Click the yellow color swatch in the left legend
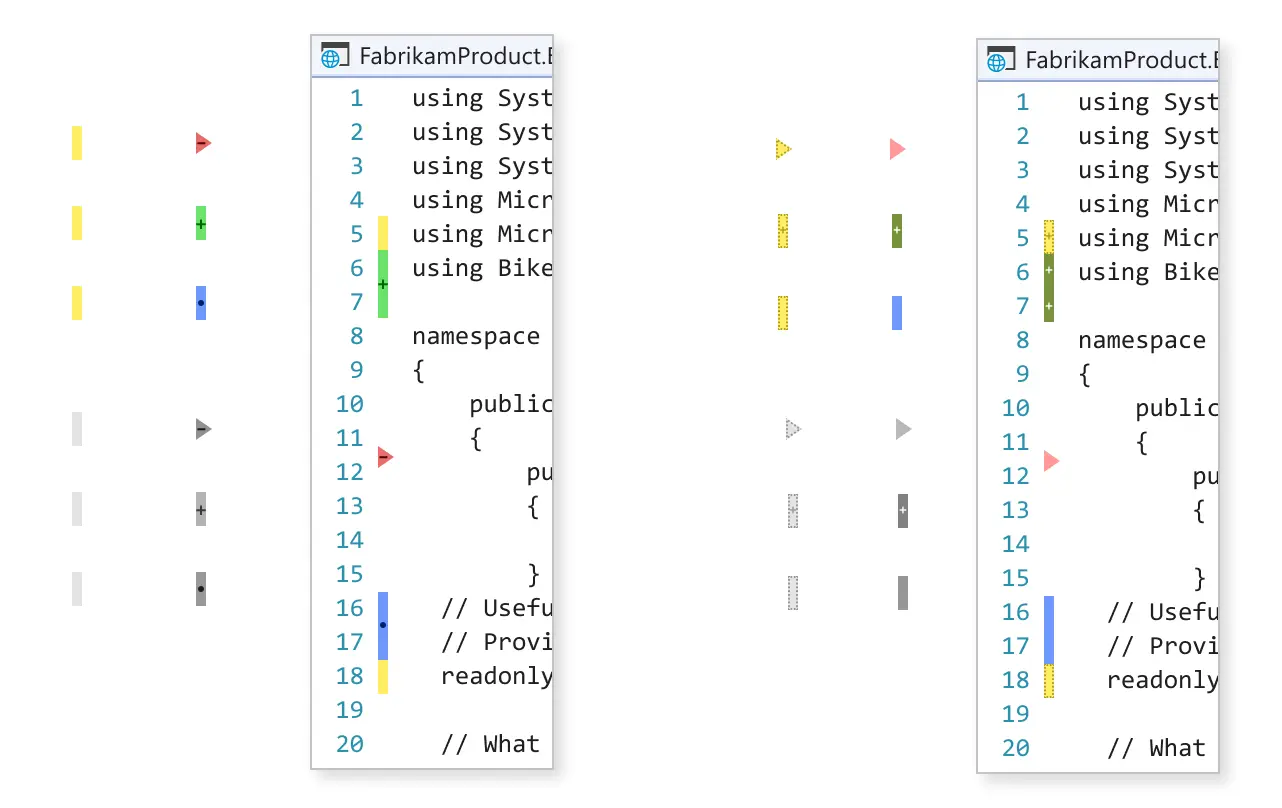Screen dimensions: 1282x808 point(76,142)
